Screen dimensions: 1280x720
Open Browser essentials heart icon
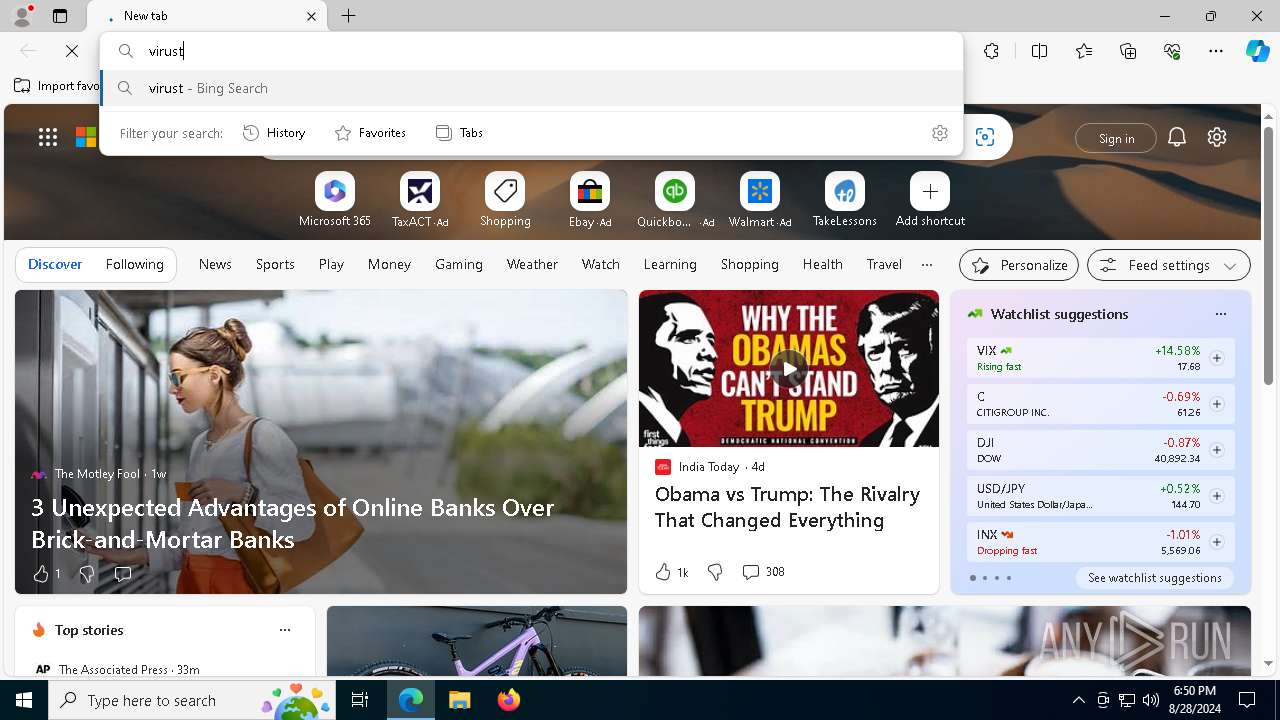(x=1172, y=51)
